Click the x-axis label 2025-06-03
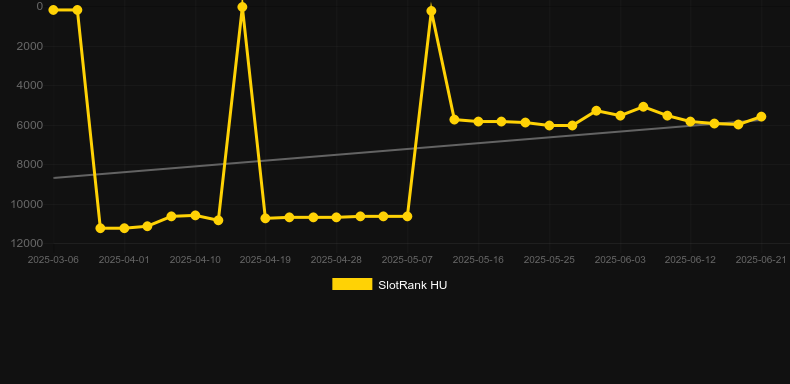Image resolution: width=790 pixels, height=384 pixels. tap(620, 260)
